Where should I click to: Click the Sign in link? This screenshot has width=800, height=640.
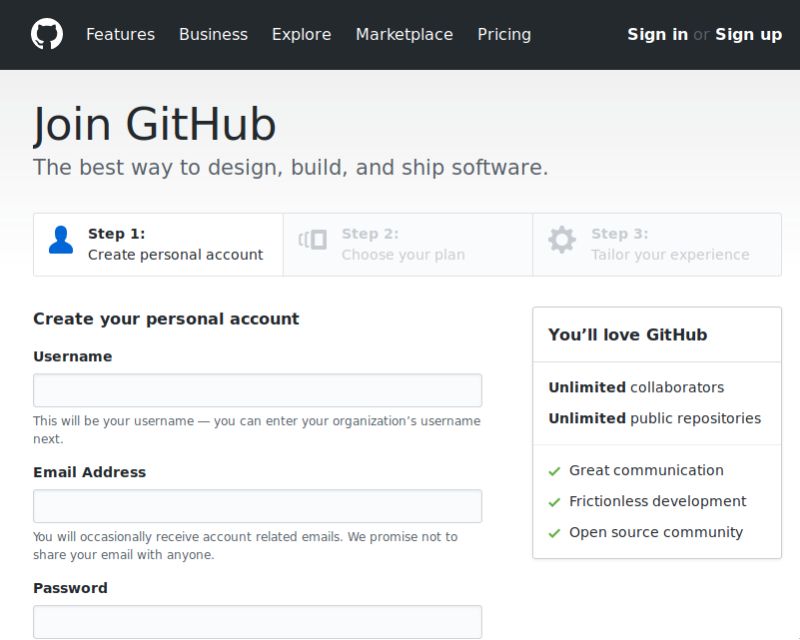(656, 34)
